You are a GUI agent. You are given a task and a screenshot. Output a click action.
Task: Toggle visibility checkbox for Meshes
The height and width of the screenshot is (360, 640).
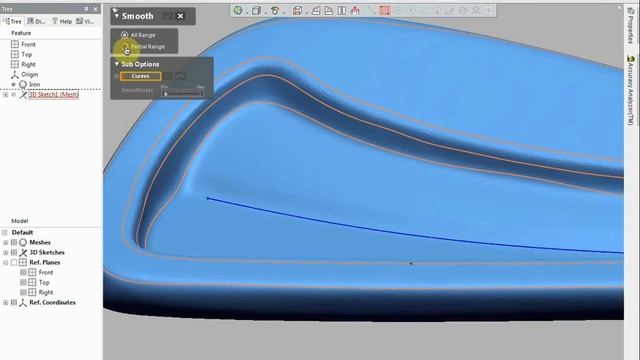[x=14, y=242]
